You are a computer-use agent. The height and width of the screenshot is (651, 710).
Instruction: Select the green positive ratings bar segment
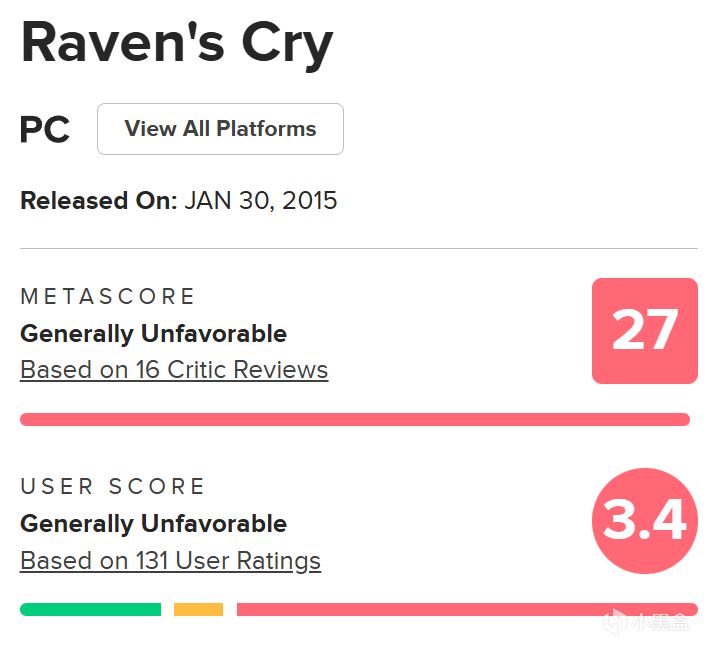pyautogui.click(x=90, y=609)
